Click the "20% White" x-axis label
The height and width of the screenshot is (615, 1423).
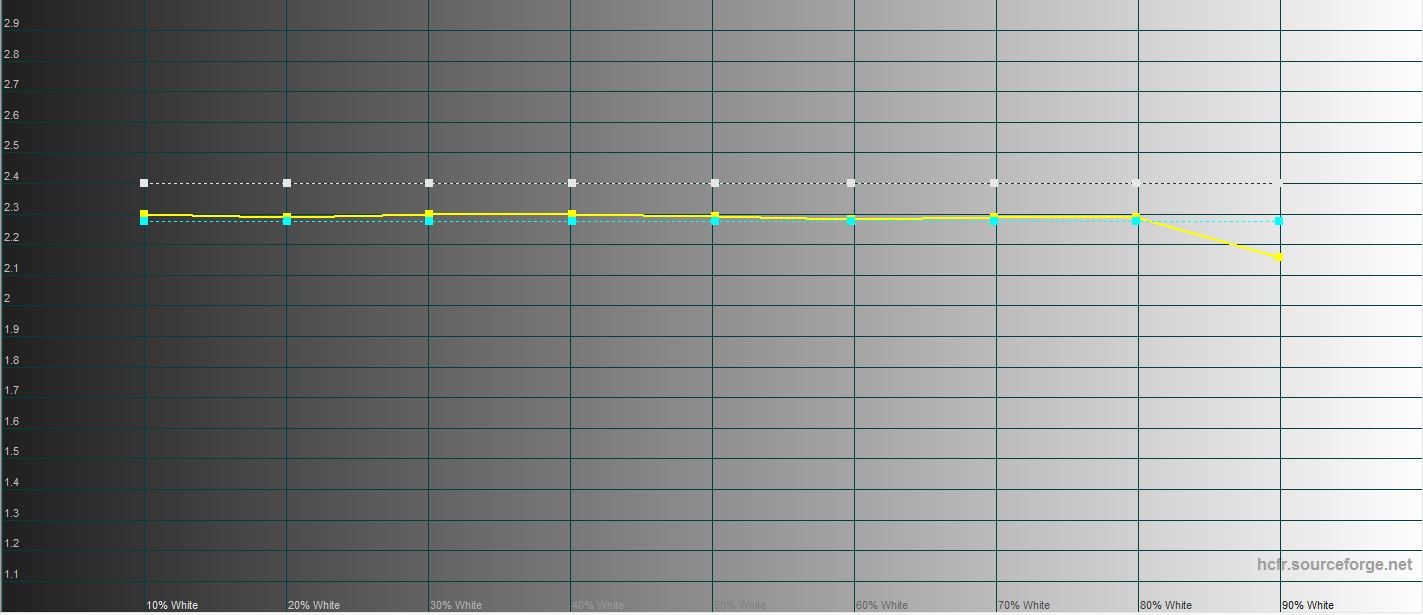[314, 605]
